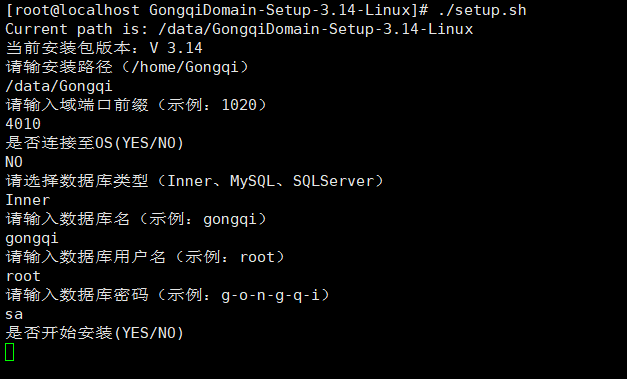Viewport: 627px width, 379px height.
Task: Click the entered path /data/Gongqi
Action: (x=59, y=86)
